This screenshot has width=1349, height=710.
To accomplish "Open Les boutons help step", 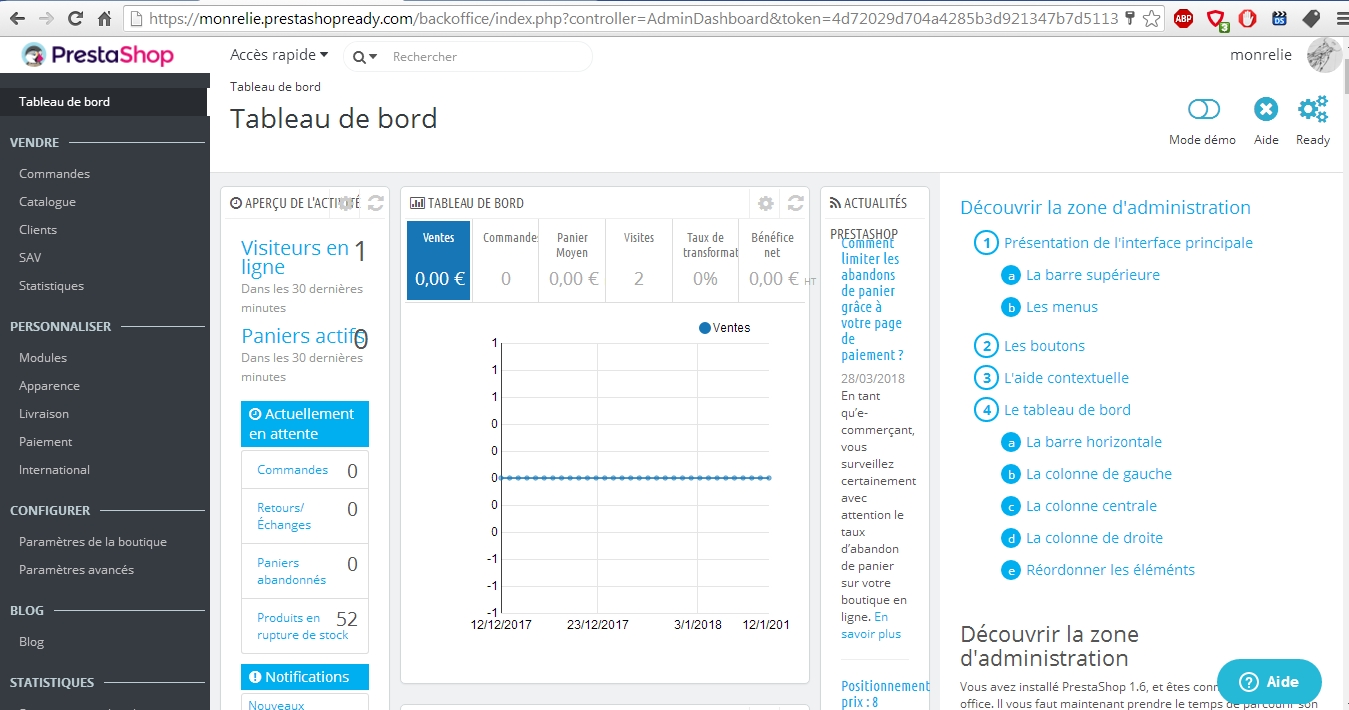I will point(1044,346).
